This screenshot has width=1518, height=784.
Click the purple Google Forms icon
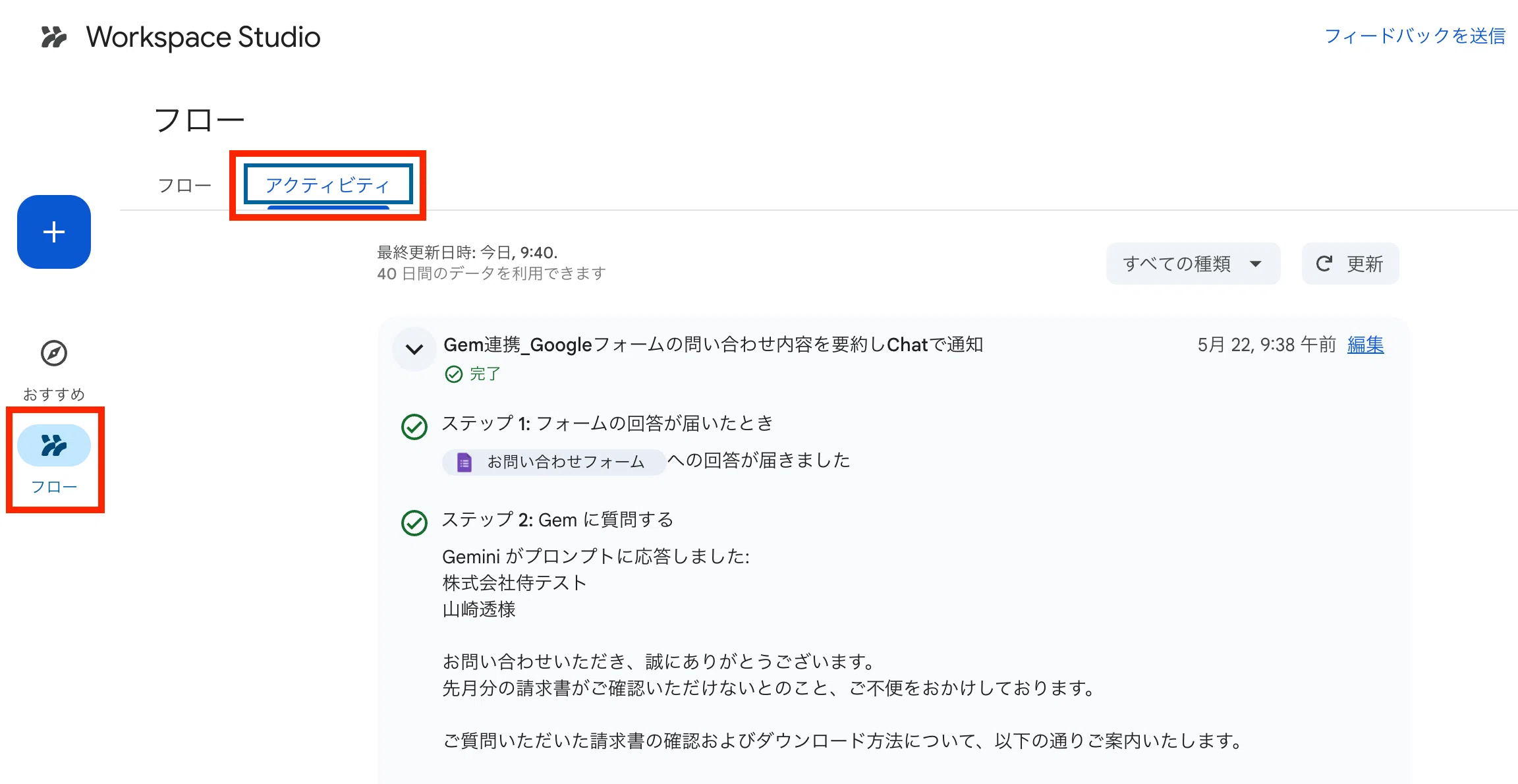click(x=464, y=462)
